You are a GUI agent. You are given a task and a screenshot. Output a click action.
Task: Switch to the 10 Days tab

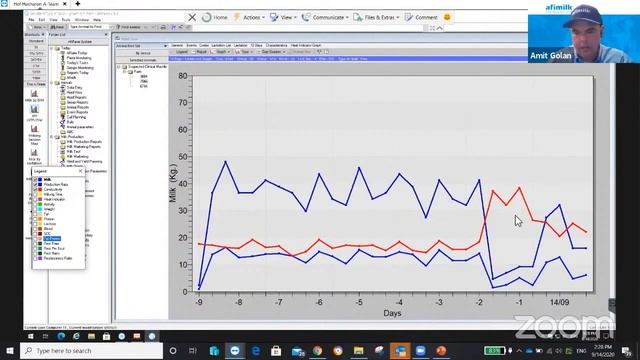[x=256, y=45]
